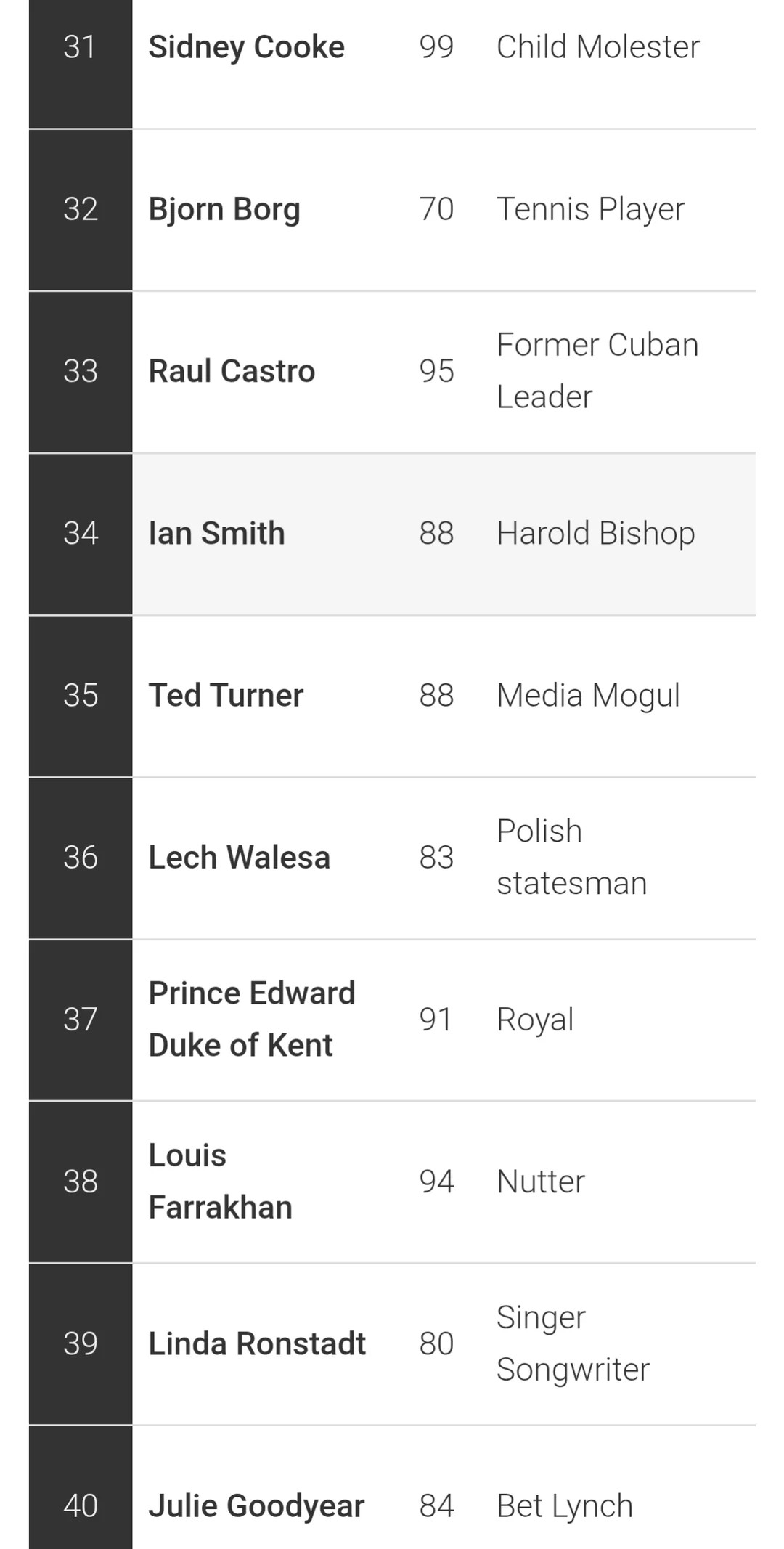Select Bjorn Borg in the list
The height and width of the screenshot is (1549, 784).
224,210
